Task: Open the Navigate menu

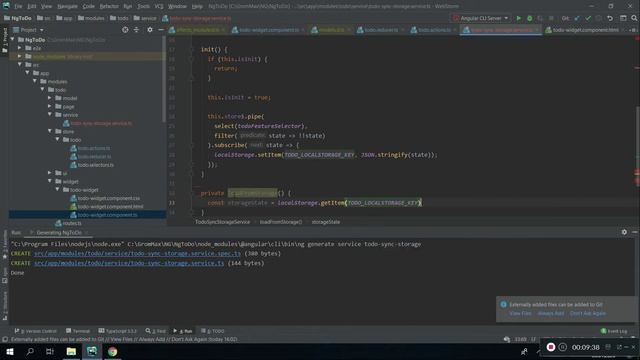Action: [67, 6]
